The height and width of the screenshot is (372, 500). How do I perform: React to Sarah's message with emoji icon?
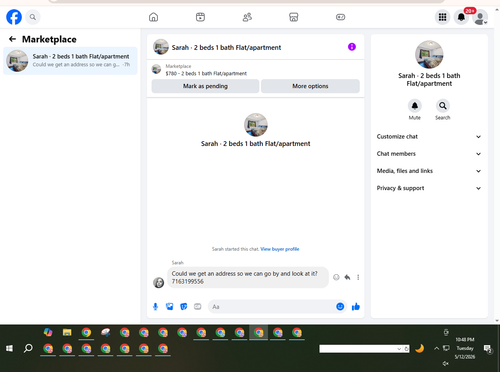[336, 277]
